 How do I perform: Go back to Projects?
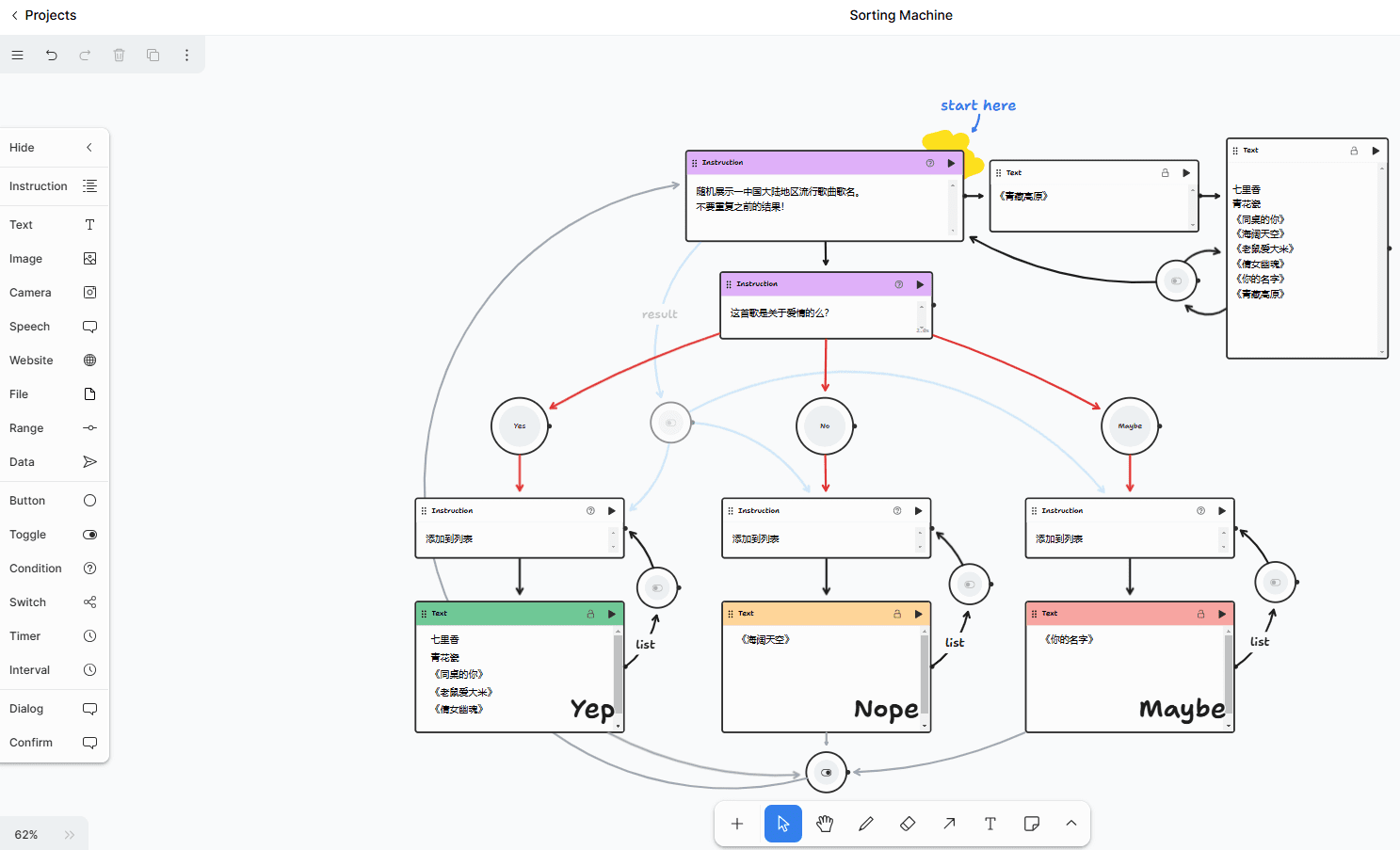43,15
